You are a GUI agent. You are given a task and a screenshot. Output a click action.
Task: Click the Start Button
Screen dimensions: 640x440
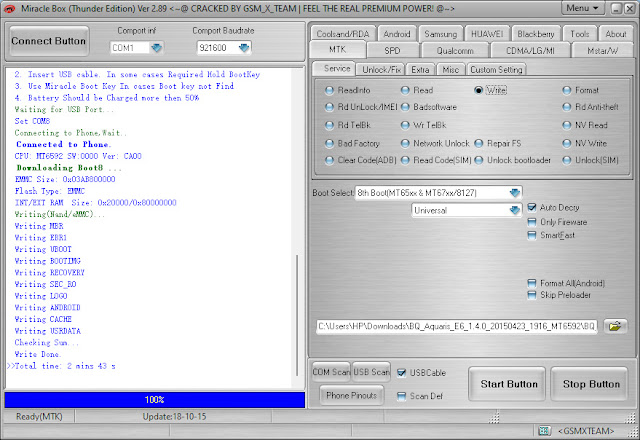509,384
